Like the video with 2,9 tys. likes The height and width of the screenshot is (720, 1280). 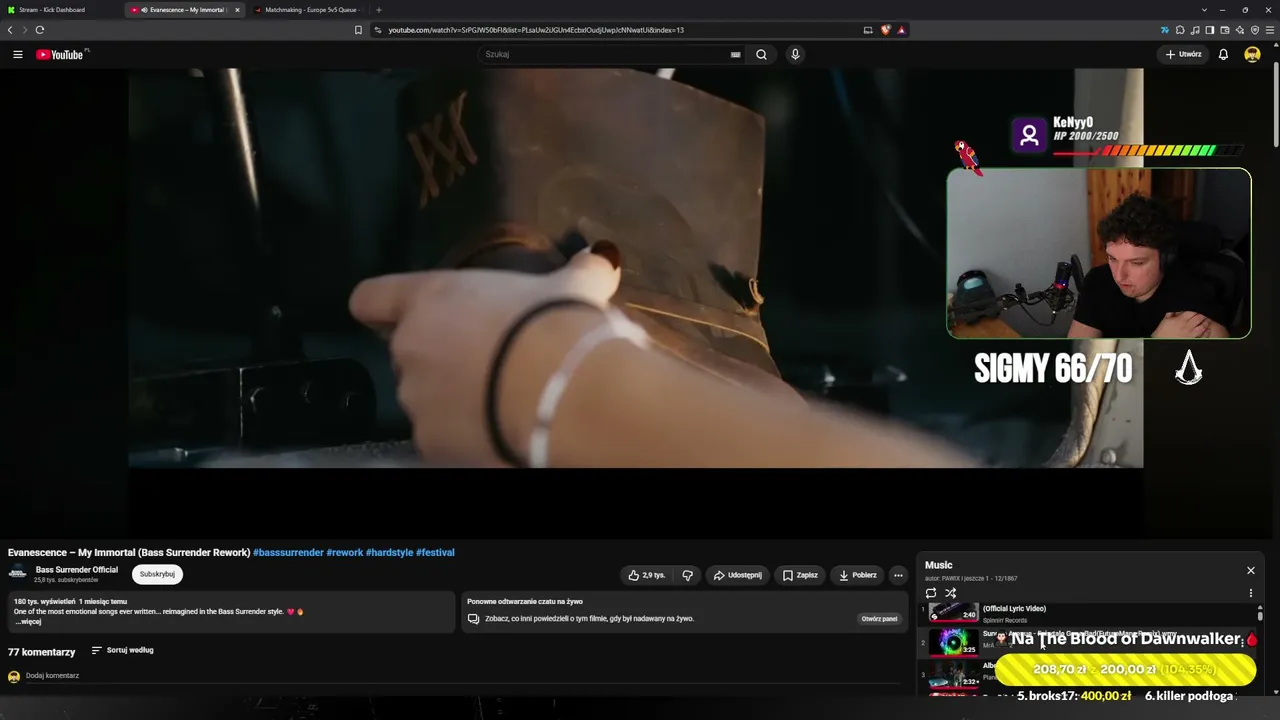pos(646,575)
